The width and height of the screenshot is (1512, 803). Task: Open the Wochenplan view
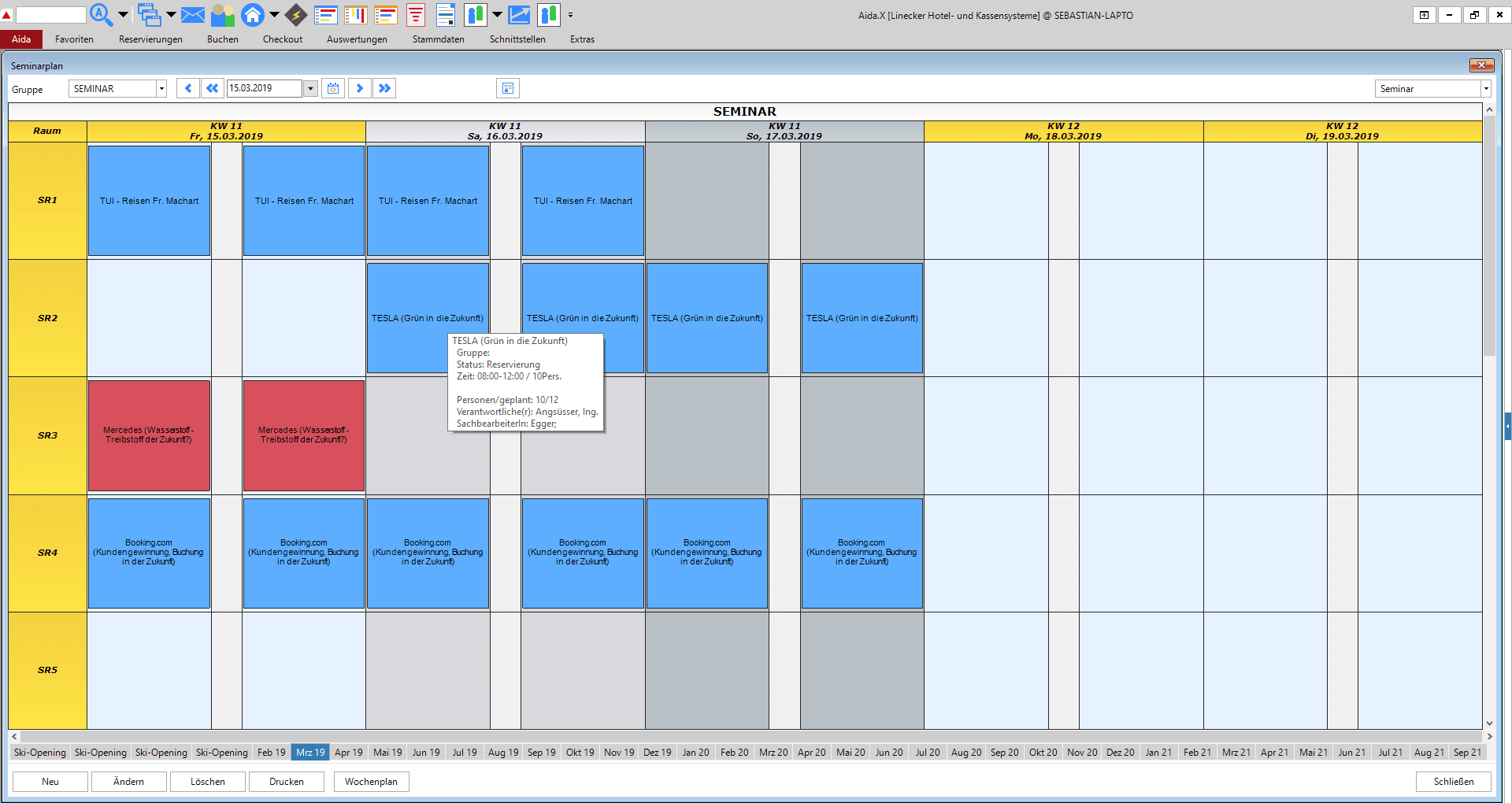pyautogui.click(x=372, y=781)
